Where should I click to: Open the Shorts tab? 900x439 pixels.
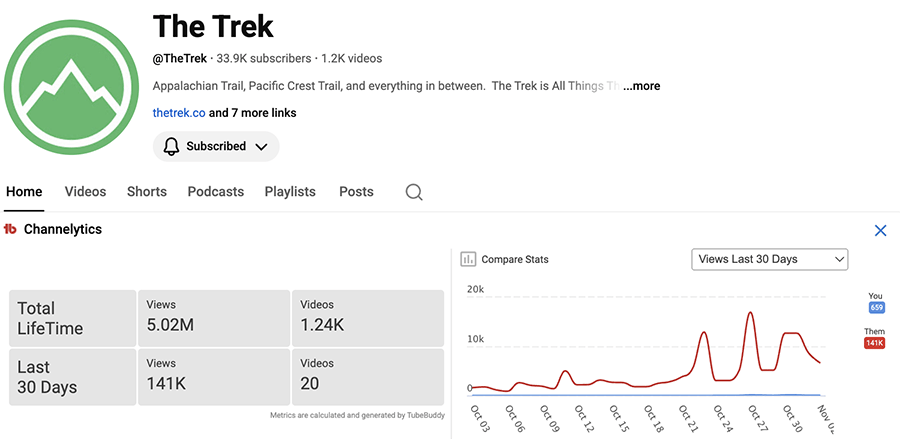[x=147, y=192]
